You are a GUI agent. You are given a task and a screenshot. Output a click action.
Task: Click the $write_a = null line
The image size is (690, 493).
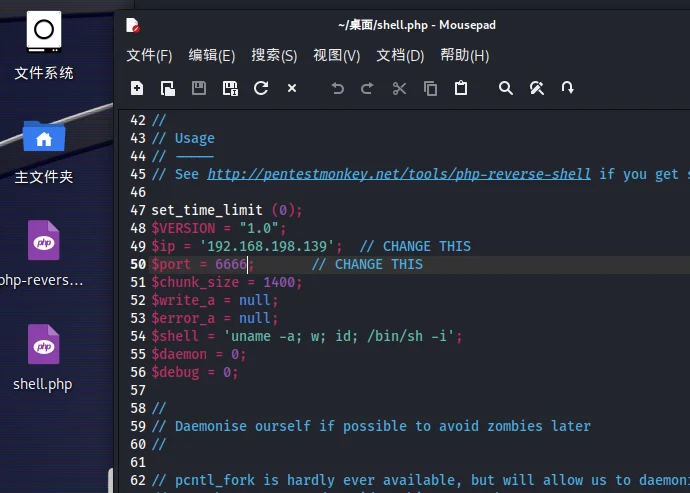click(215, 300)
